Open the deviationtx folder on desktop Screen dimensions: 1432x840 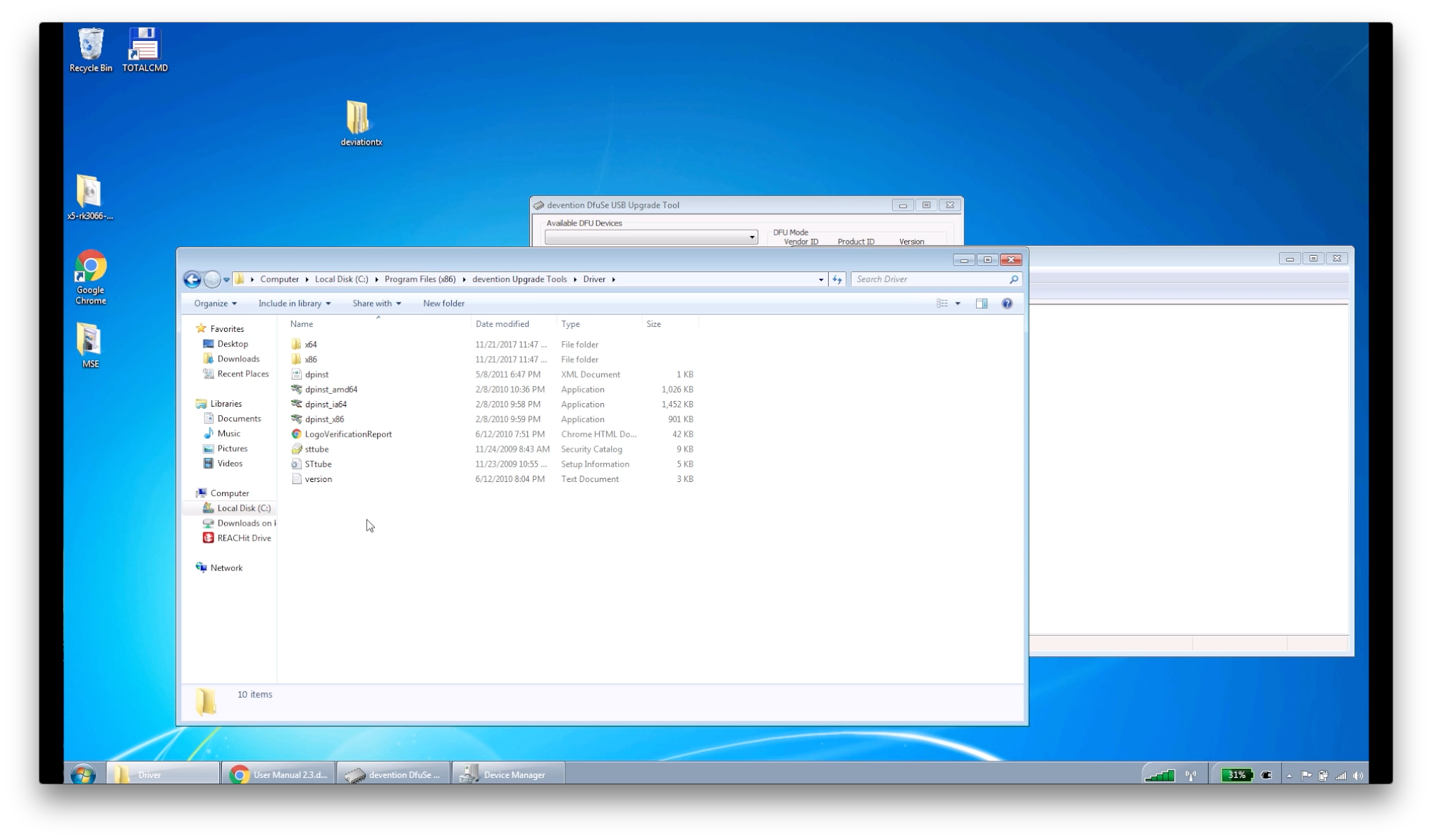pyautogui.click(x=359, y=121)
